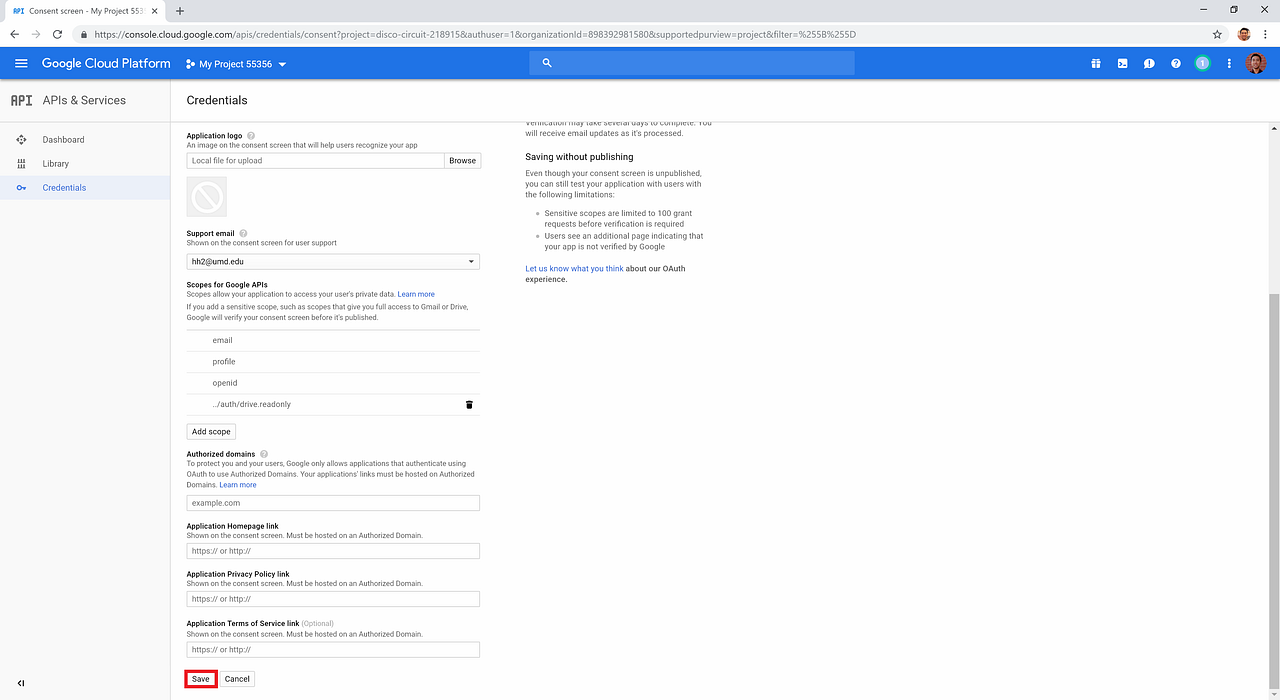Click the Application logo help tooltip
1280x700 pixels.
[x=250, y=135]
